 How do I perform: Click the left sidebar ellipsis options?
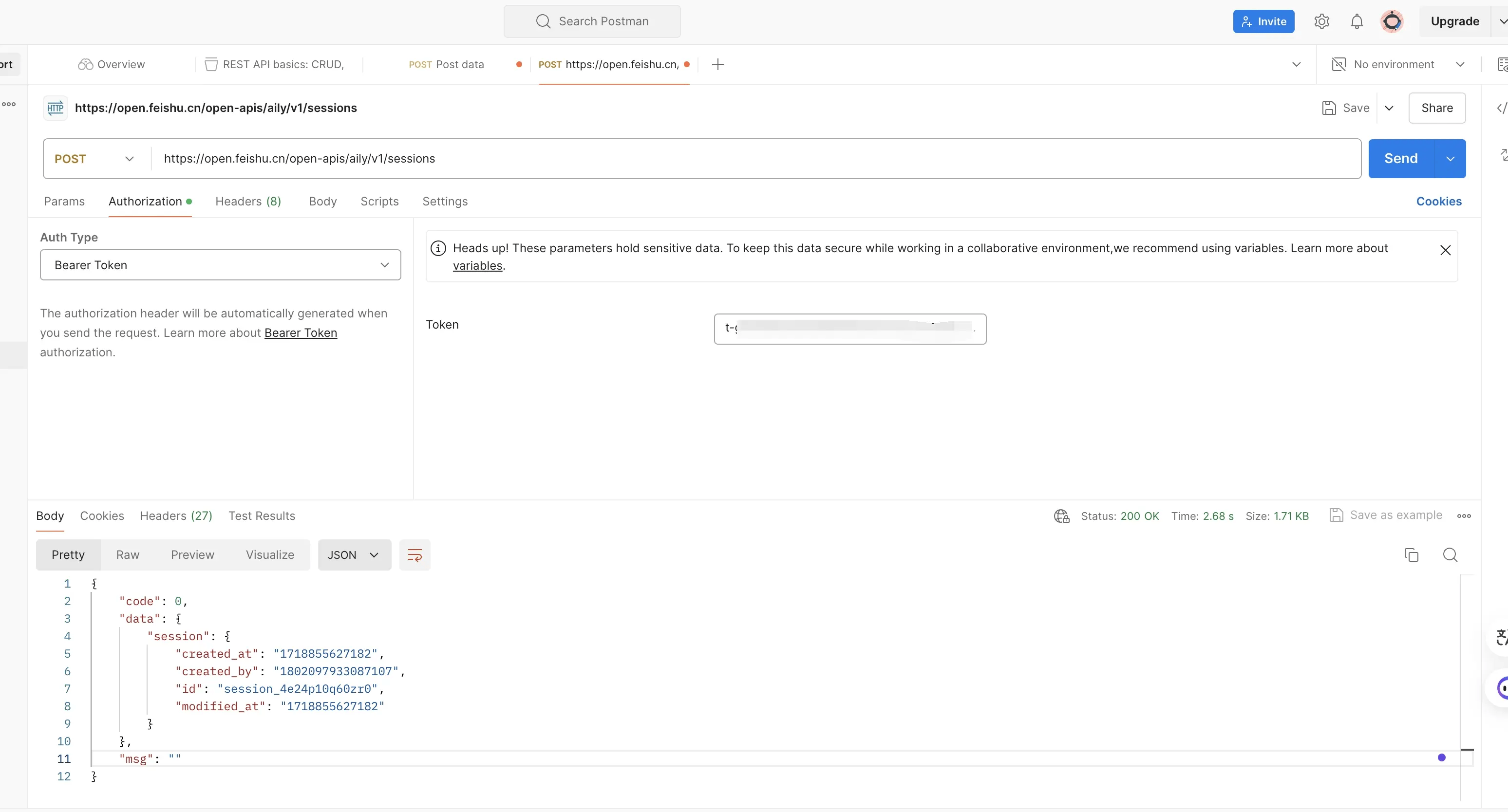point(9,104)
